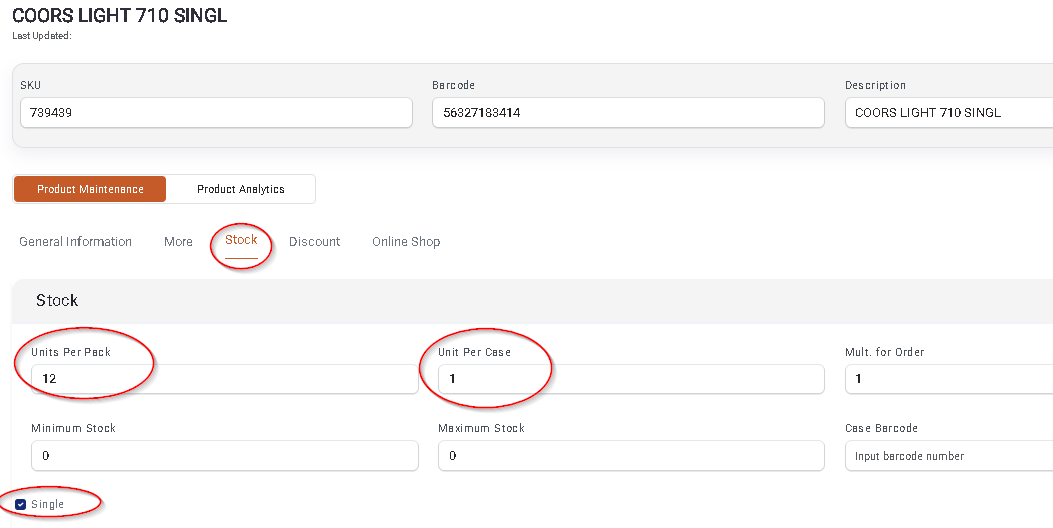Focus the Case Barcode input field
1053x528 pixels.
pyautogui.click(x=949, y=456)
